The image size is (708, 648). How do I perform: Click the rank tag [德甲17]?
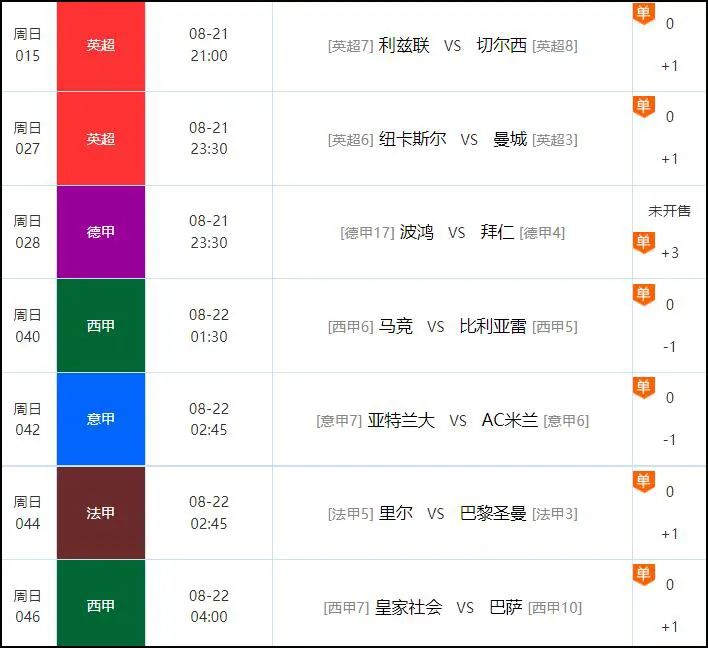coord(367,233)
